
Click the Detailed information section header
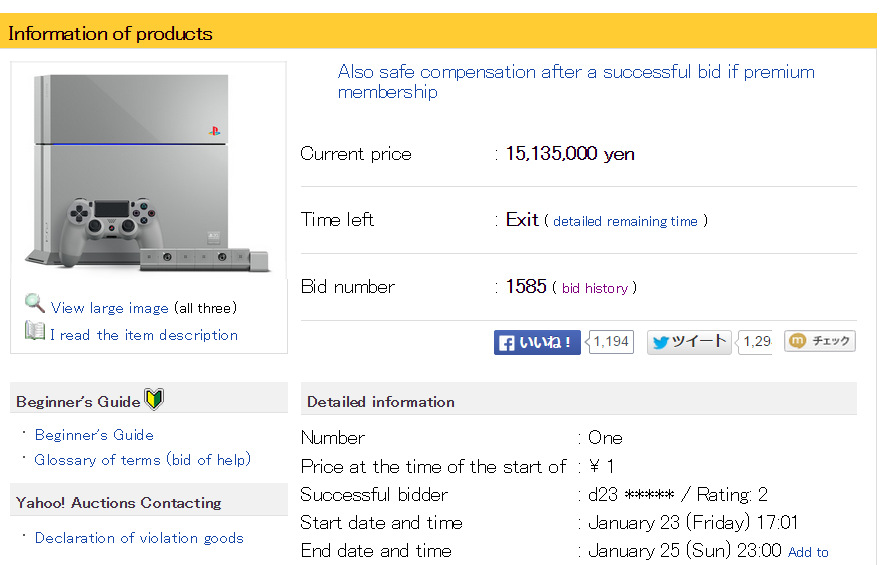(381, 402)
